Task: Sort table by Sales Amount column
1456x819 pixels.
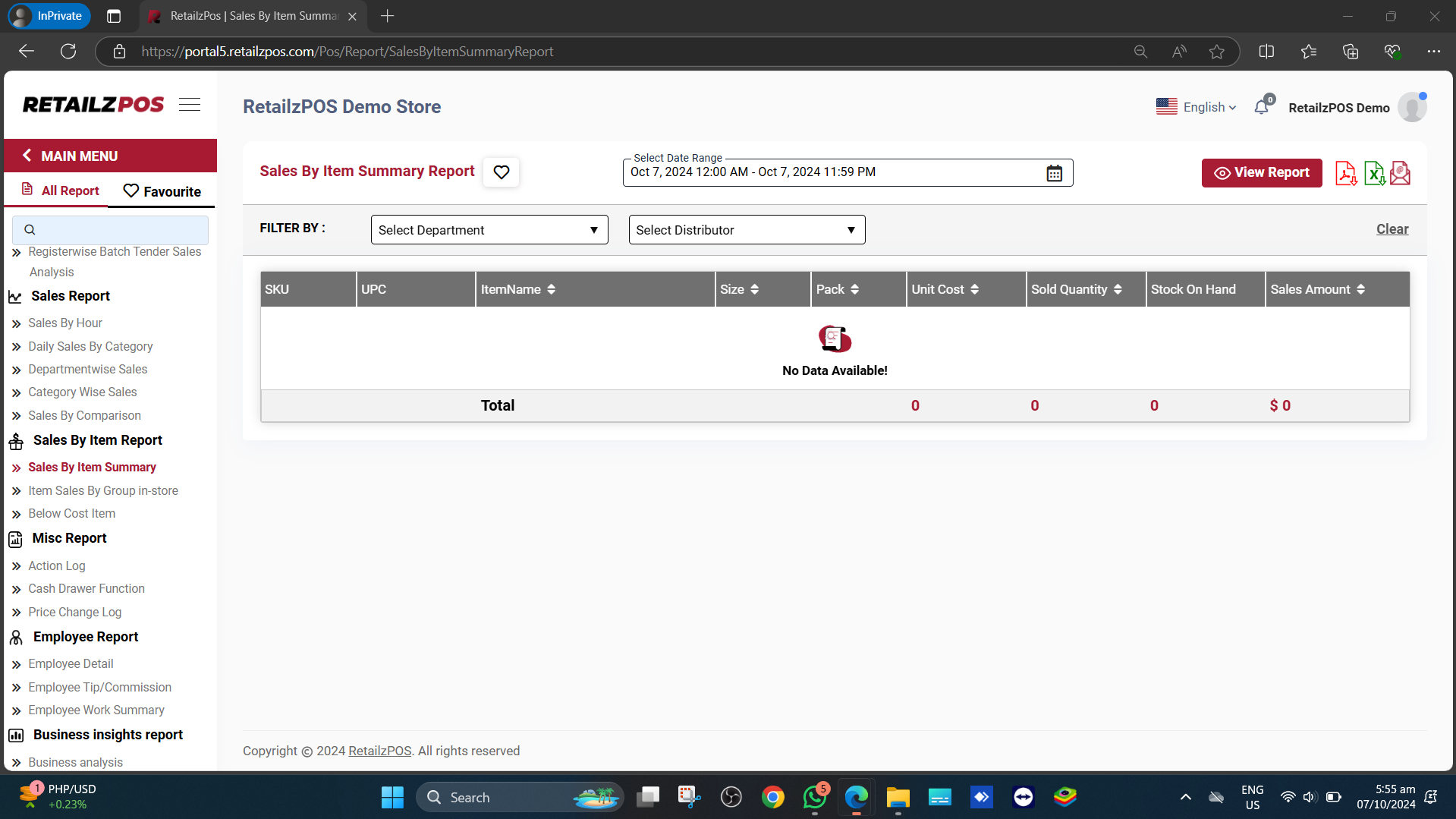Action: click(1360, 289)
